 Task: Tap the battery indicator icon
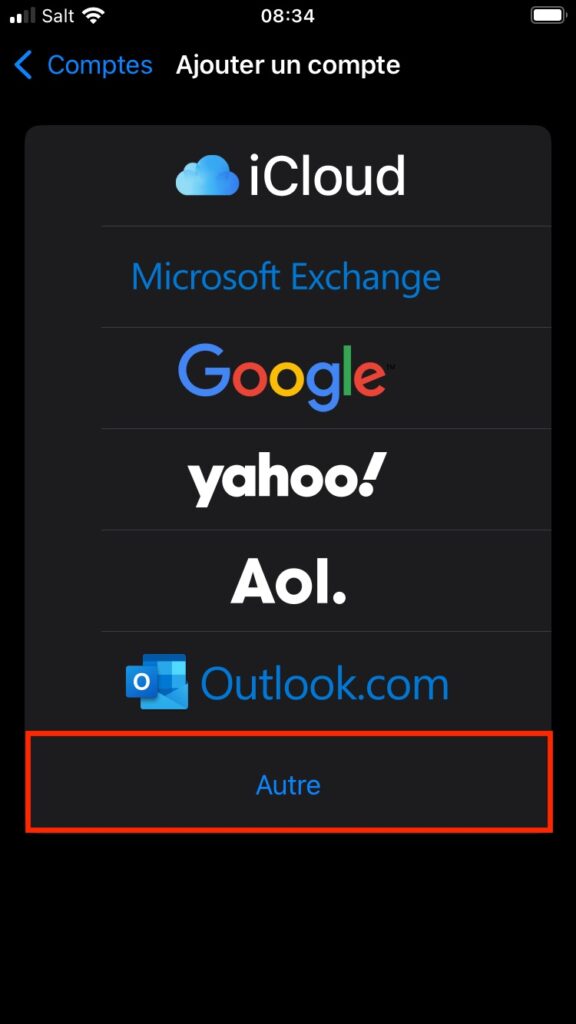(547, 16)
